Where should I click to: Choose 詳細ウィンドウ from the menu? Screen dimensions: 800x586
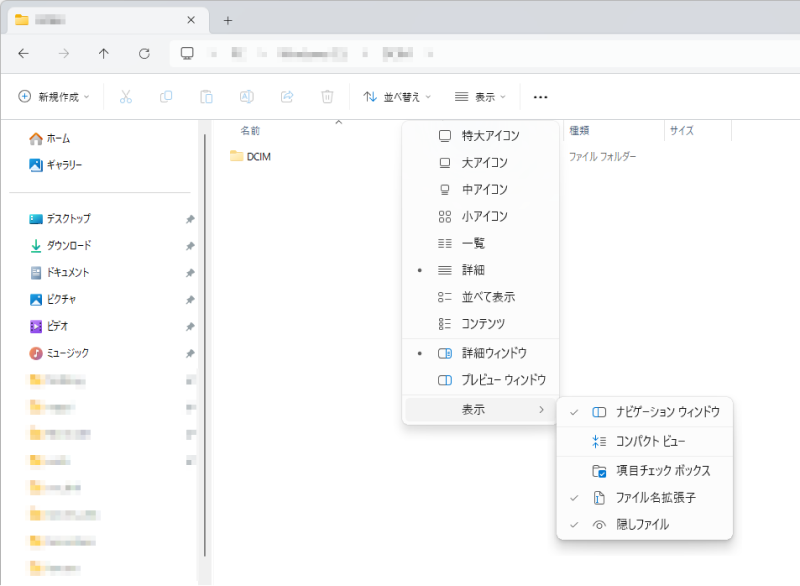pyautogui.click(x=497, y=352)
